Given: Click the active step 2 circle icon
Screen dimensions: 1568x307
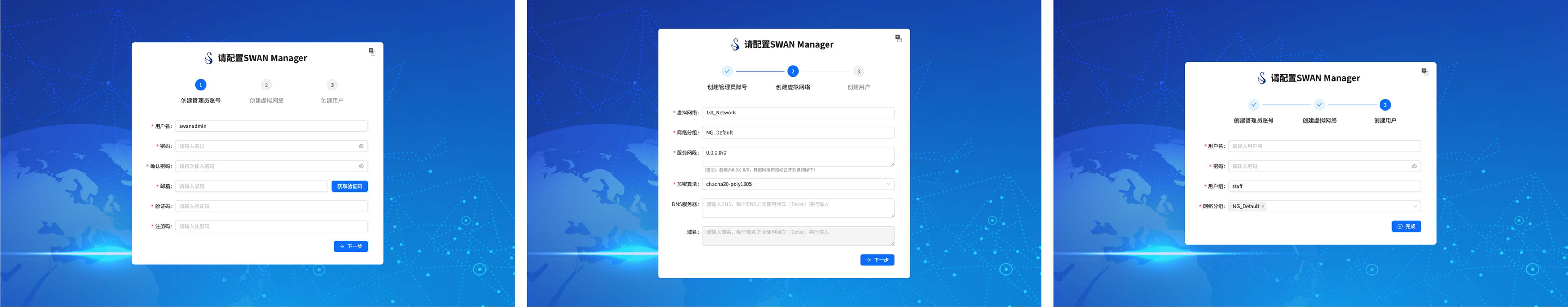Looking at the screenshot, I should point(793,71).
